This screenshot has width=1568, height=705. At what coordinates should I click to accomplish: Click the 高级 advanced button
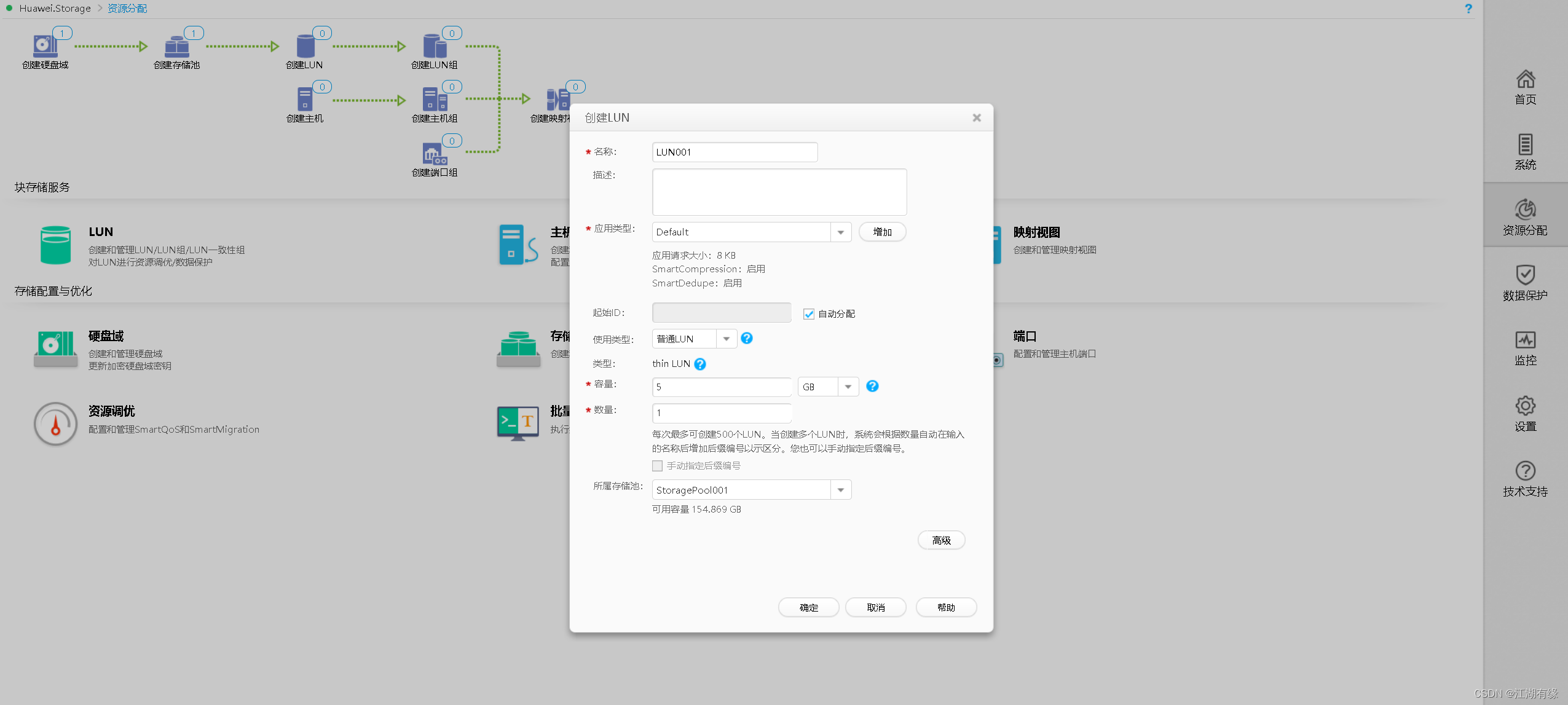point(941,540)
